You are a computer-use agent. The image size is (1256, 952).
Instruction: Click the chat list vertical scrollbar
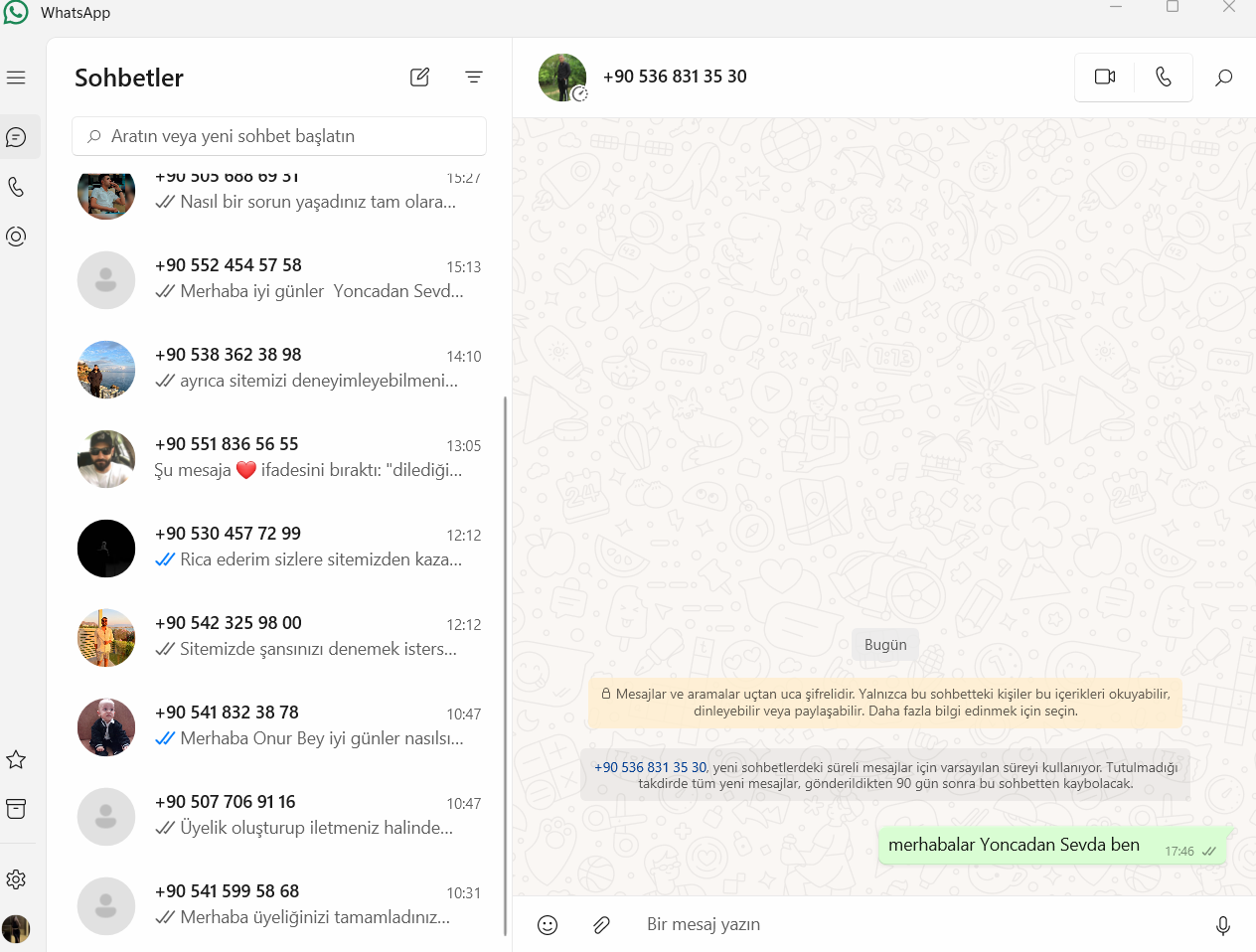506,666
